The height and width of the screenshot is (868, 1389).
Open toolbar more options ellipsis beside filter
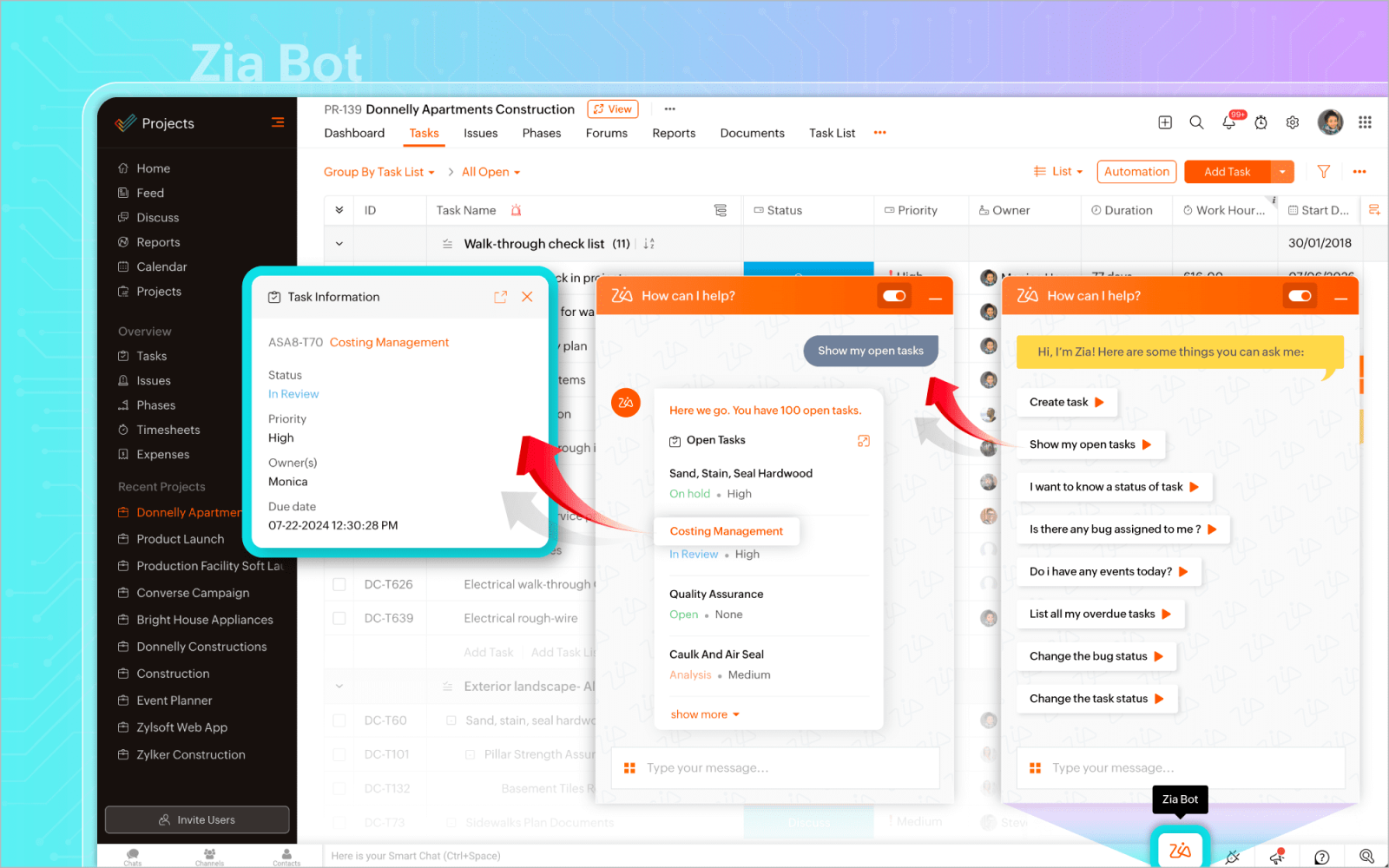1359,172
